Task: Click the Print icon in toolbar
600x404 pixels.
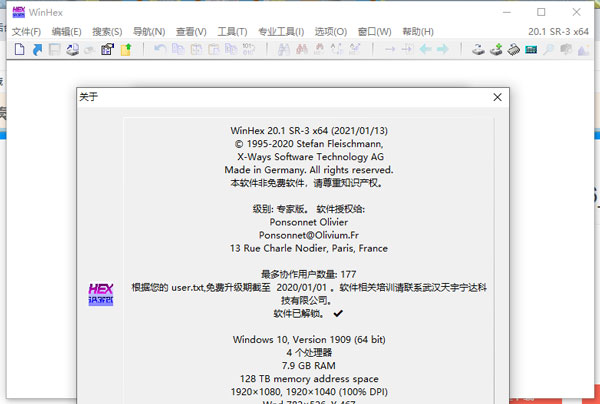Action: (73, 49)
